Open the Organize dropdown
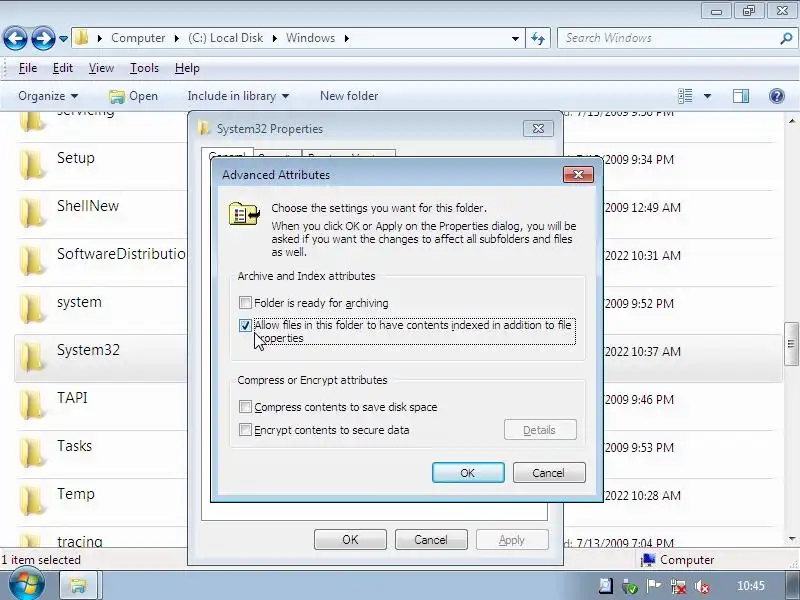 (x=48, y=96)
